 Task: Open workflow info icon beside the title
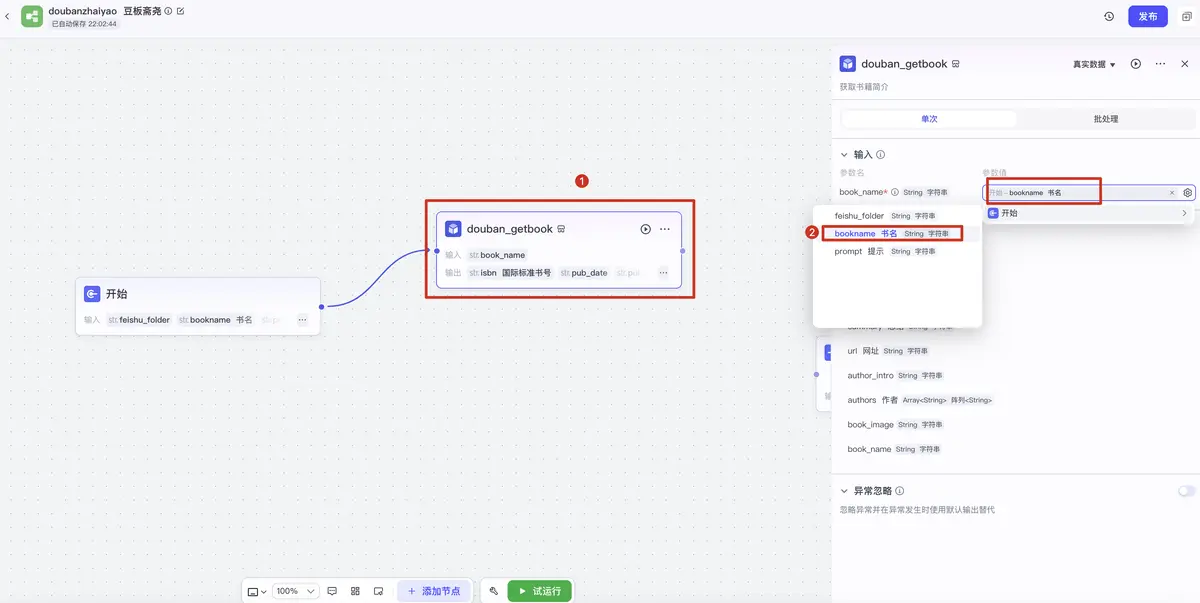(x=168, y=11)
